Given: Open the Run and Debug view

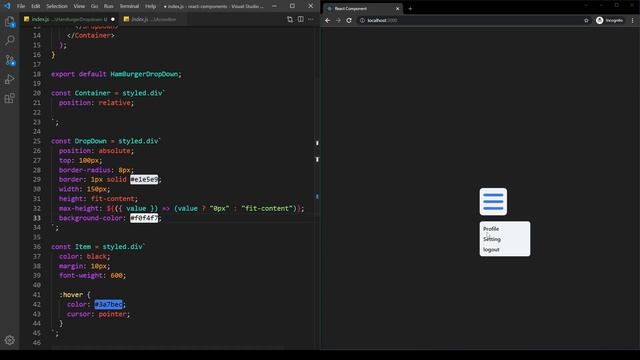Looking at the screenshot, I should pos(9,79).
